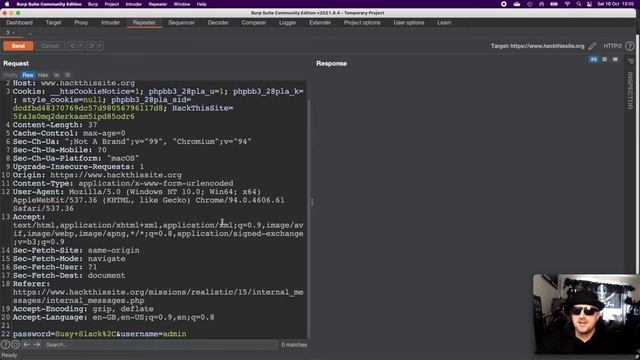
Task: Select combined tabbed view layout icon
Action: tap(615, 60)
